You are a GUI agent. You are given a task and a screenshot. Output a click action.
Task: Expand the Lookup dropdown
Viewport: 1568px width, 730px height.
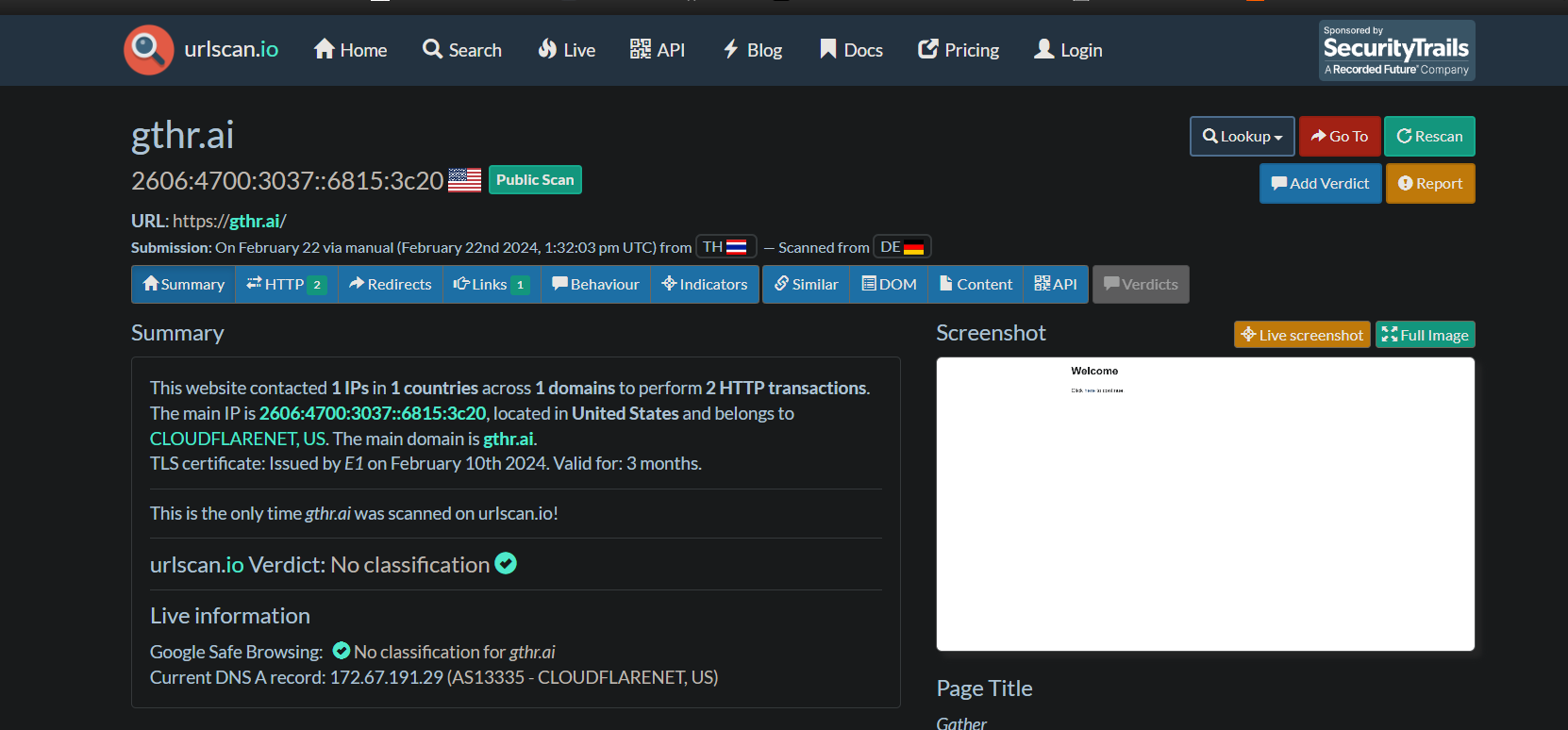[x=1243, y=137]
